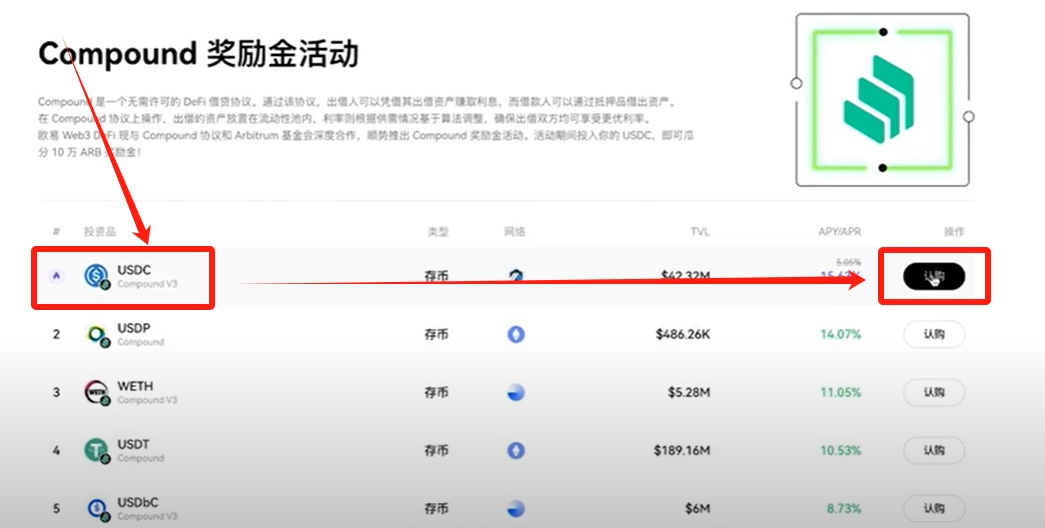Click the 类型 column header
The width and height of the screenshot is (1045, 528).
pos(437,231)
